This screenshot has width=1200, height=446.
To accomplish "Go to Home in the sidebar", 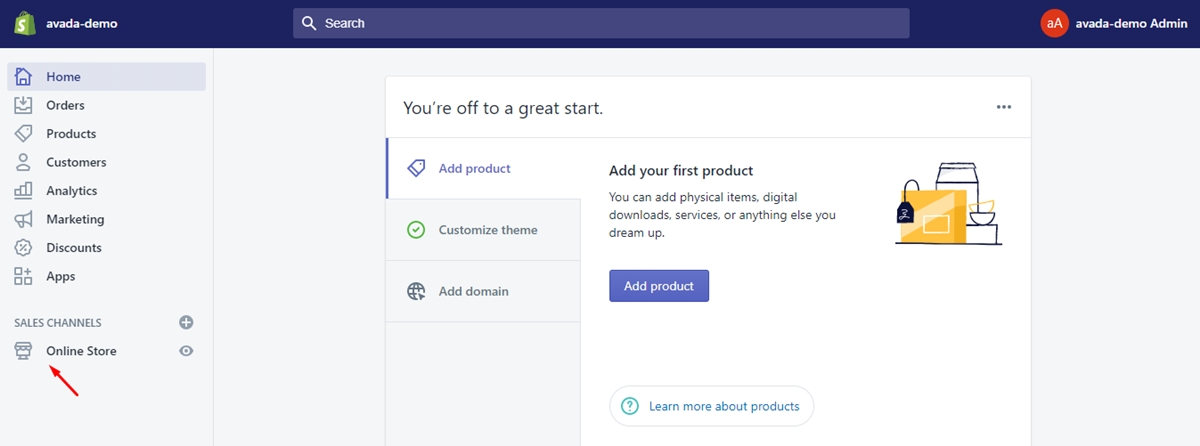I will click(107, 77).
